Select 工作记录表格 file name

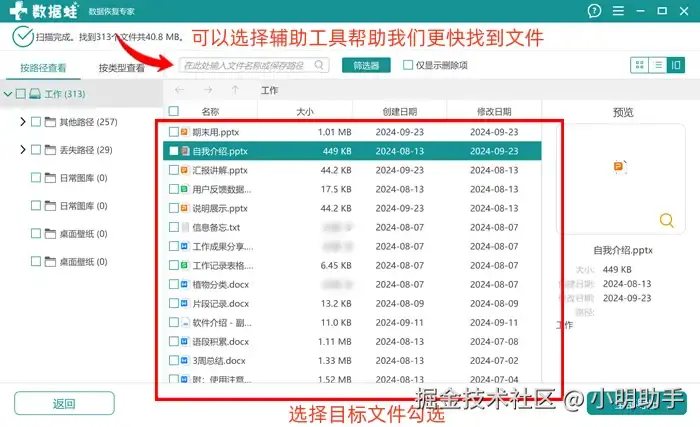(223, 265)
